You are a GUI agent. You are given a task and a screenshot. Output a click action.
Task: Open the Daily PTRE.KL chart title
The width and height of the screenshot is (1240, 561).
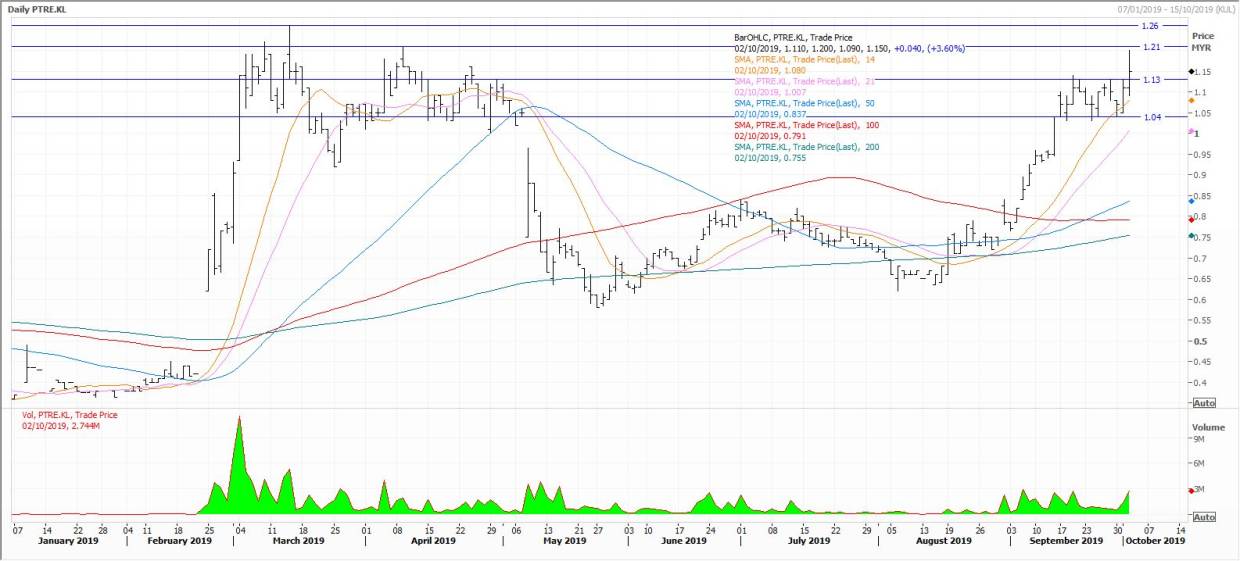tap(47, 9)
